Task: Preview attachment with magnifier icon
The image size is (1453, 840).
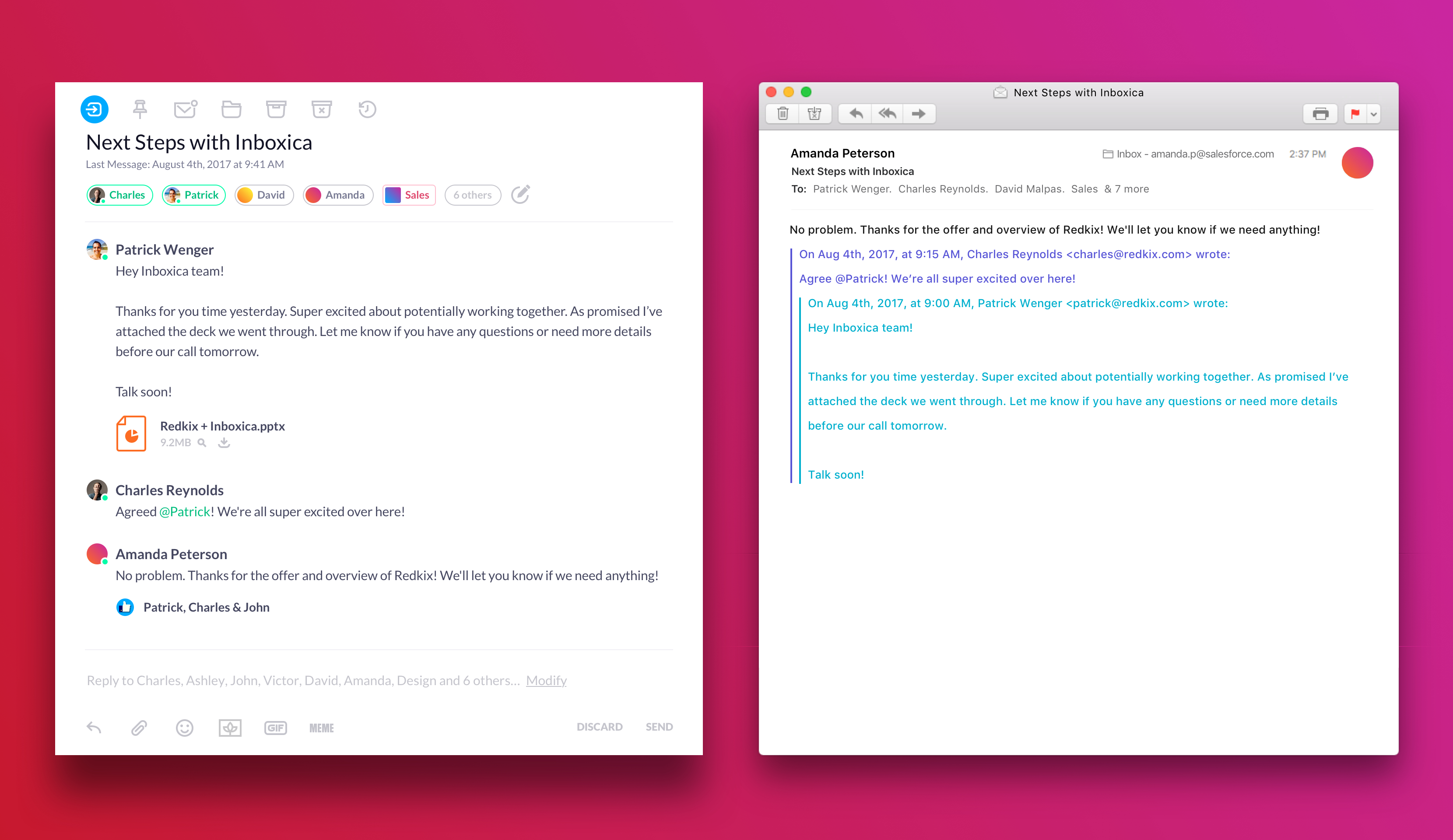Action: pyautogui.click(x=202, y=443)
